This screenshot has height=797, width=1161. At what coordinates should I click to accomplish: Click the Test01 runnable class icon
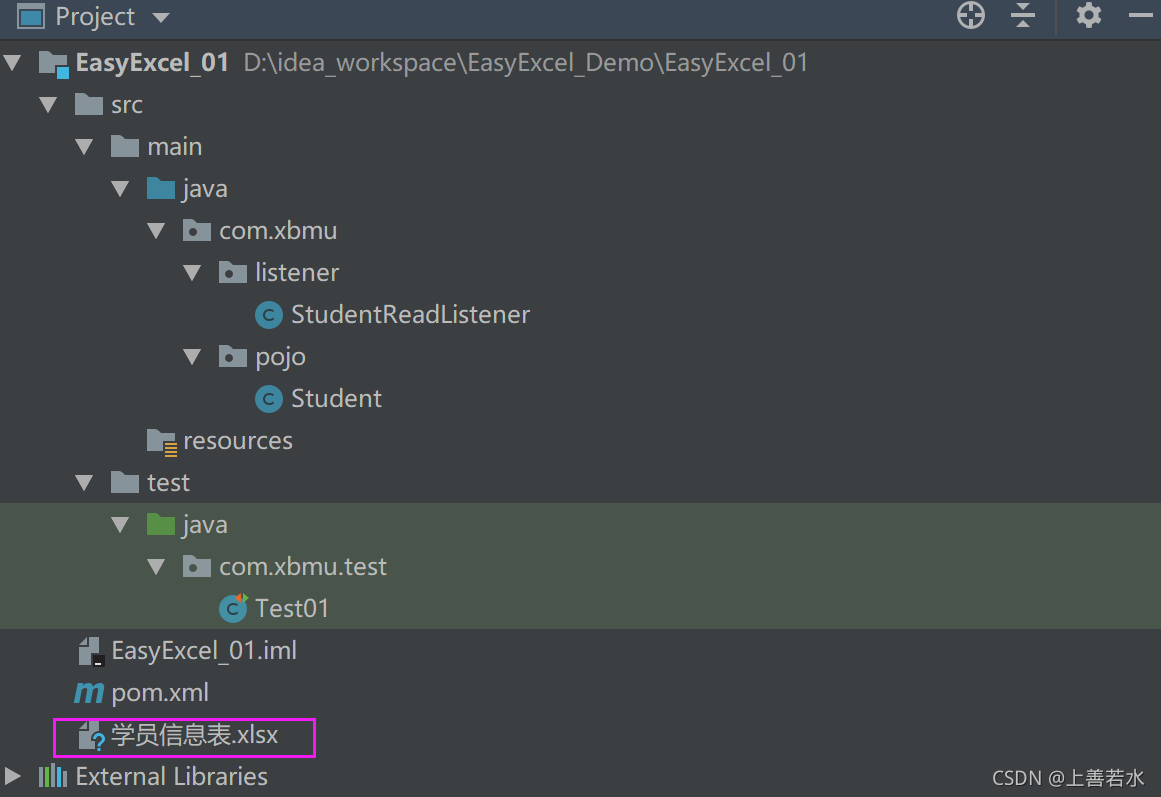coord(233,608)
